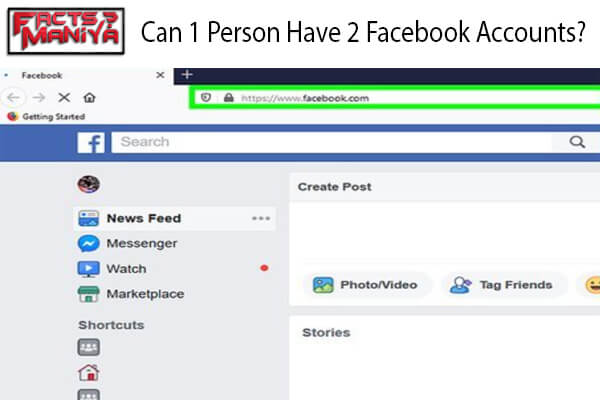
Task: Stop page loading with X button
Action: (x=64, y=98)
